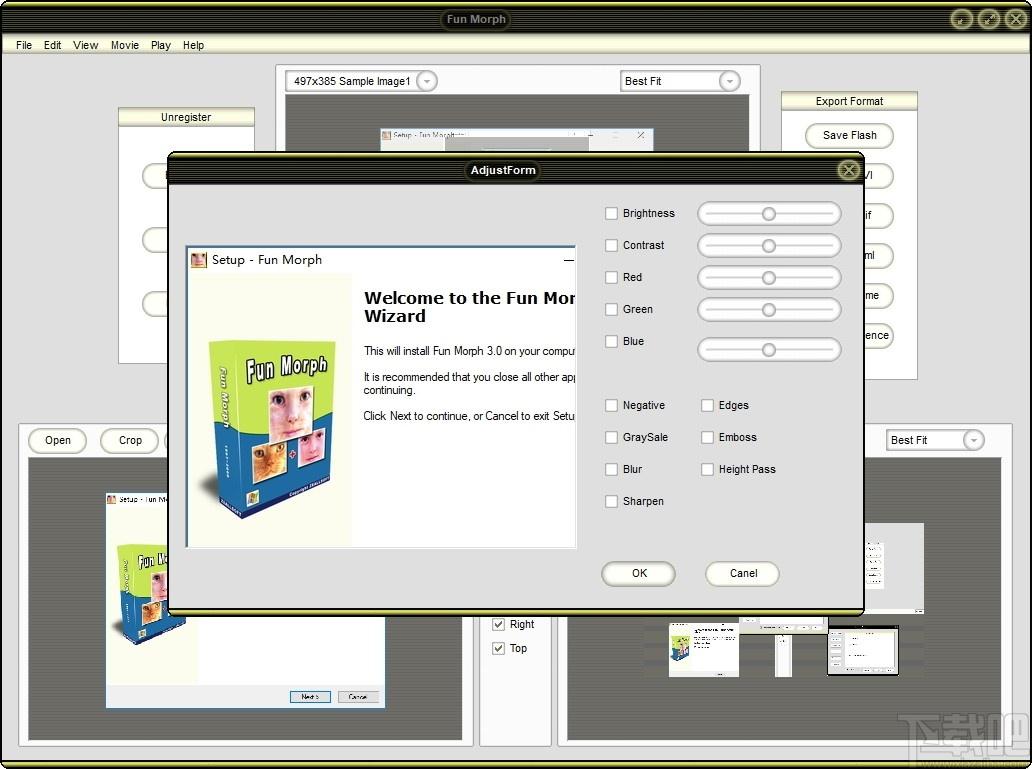The image size is (1032, 769).
Task: Click the Crop button in the main window
Action: coord(130,440)
